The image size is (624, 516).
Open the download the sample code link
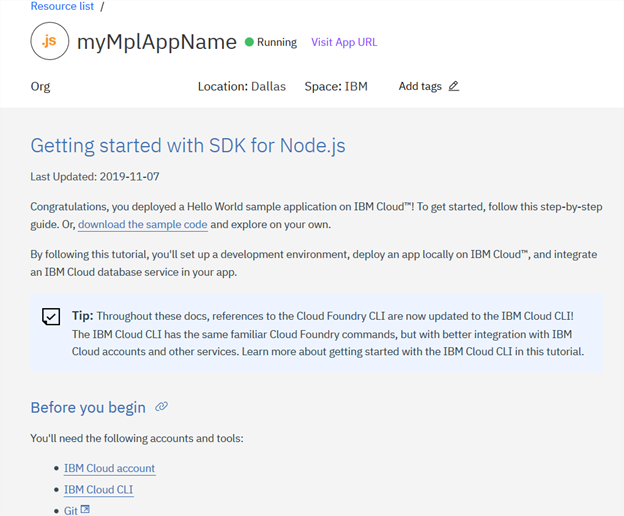(142, 224)
